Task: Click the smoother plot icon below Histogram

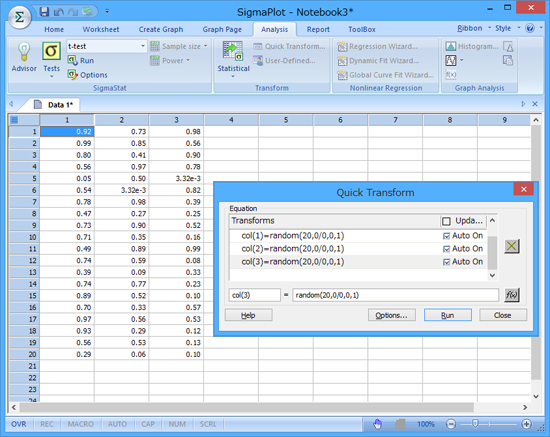Action: (451, 61)
